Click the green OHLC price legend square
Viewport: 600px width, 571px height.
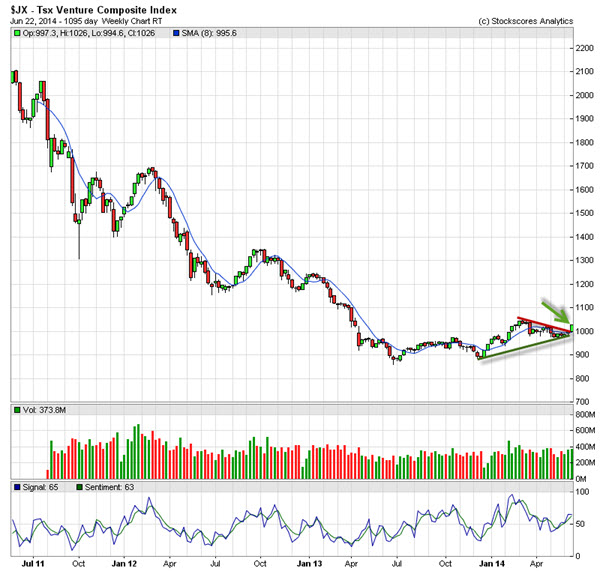pyautogui.click(x=16, y=34)
